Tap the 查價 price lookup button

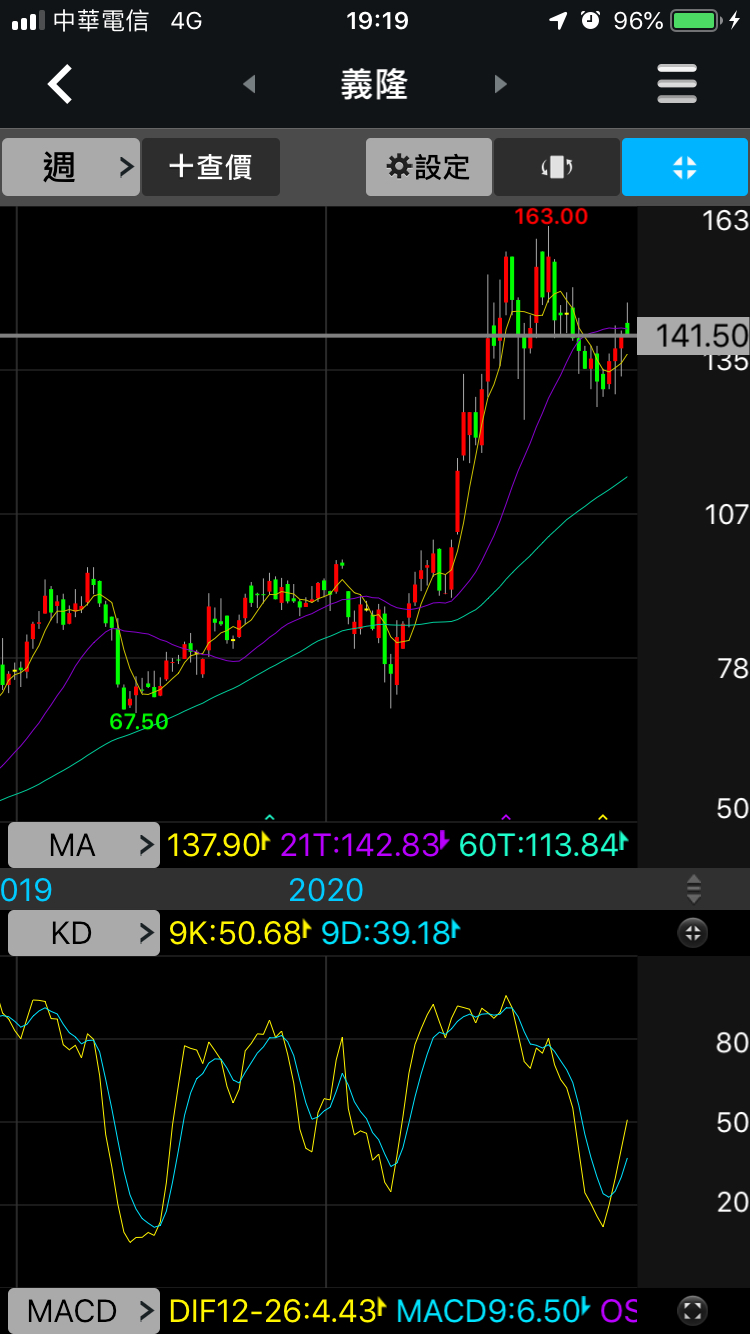pyautogui.click(x=211, y=167)
